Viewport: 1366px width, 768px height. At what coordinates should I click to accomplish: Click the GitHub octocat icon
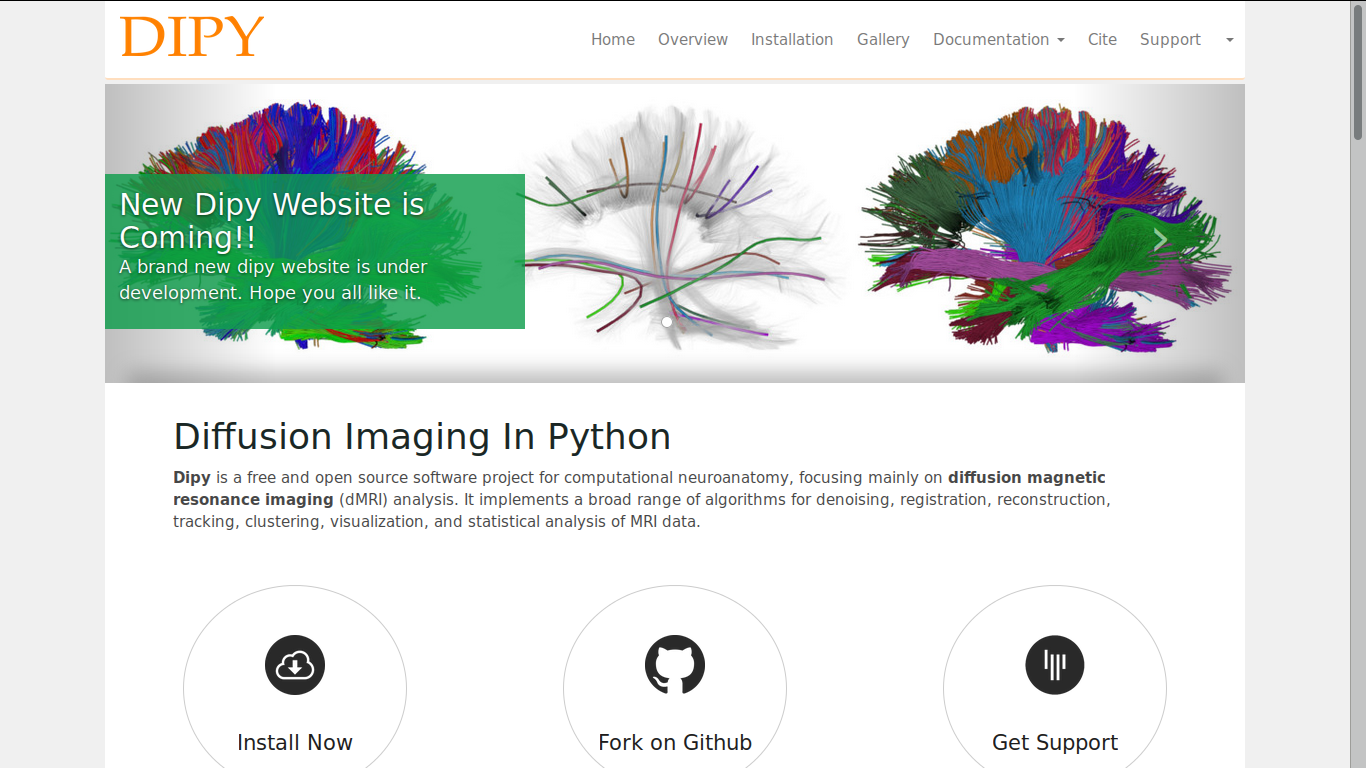(675, 665)
